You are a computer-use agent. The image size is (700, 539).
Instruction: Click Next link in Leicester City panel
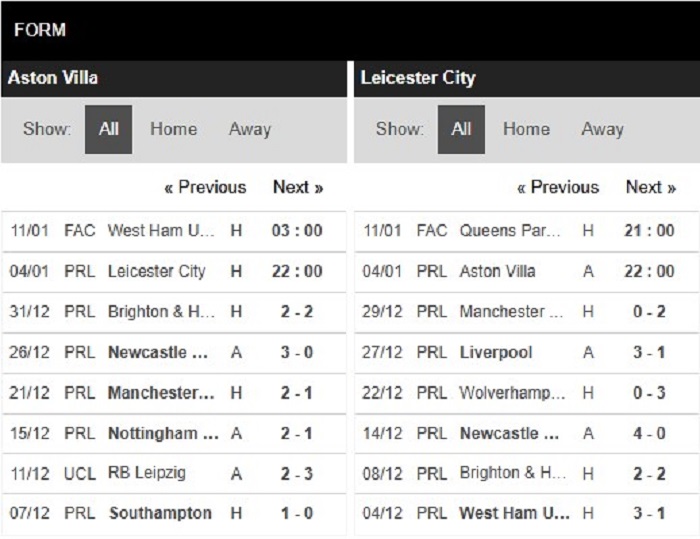click(x=650, y=187)
